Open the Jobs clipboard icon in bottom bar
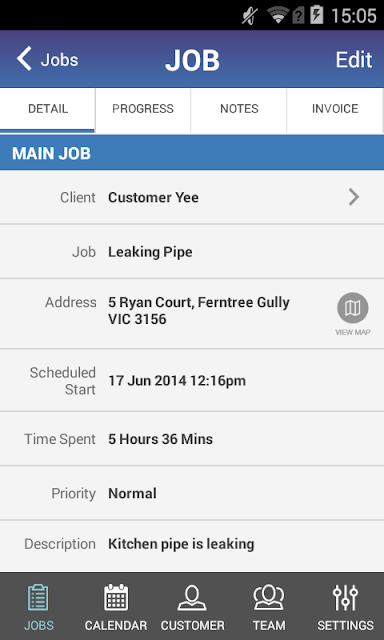384x640 pixels. click(38, 598)
